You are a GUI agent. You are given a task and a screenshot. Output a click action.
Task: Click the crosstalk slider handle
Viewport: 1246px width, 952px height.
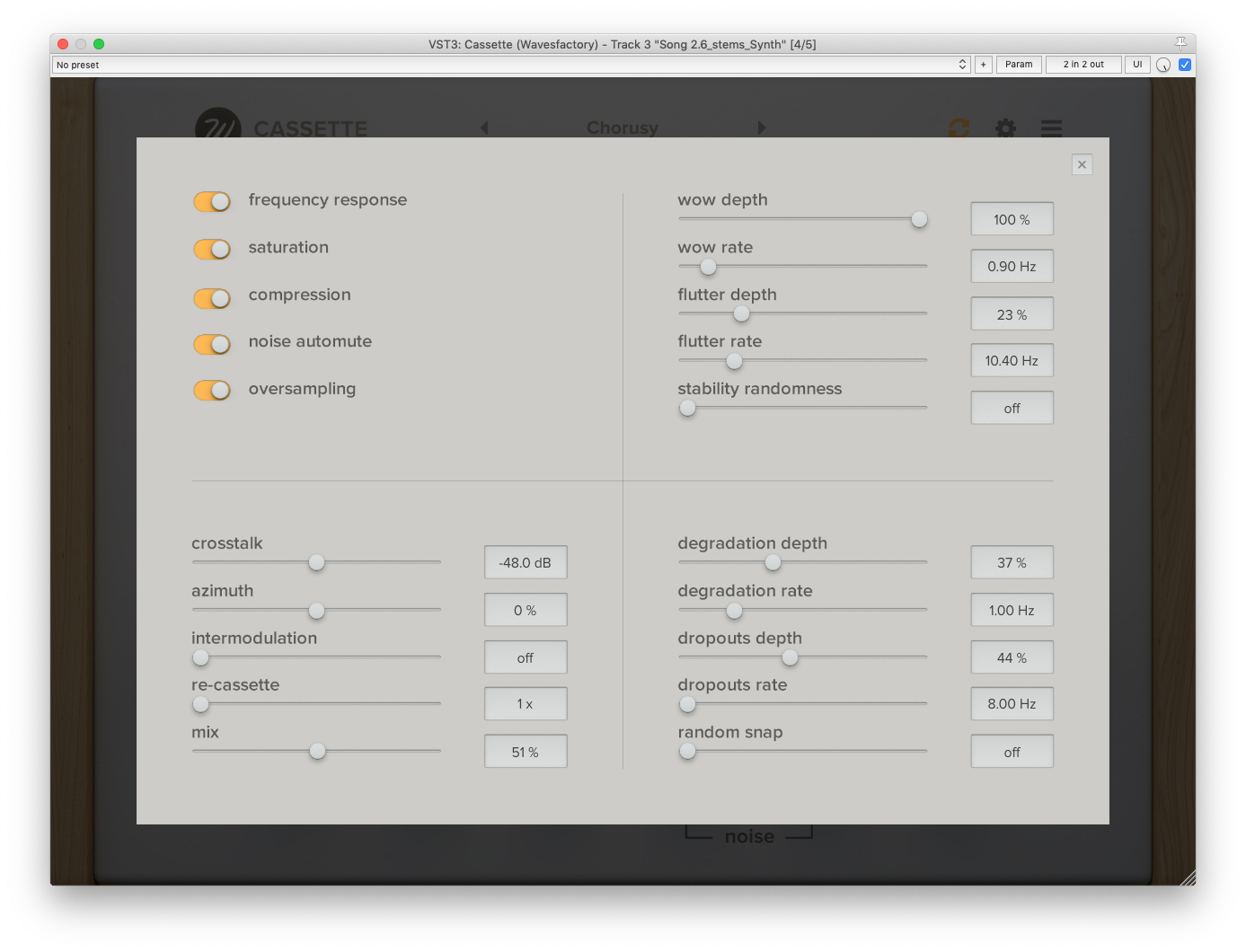pyautogui.click(x=316, y=562)
